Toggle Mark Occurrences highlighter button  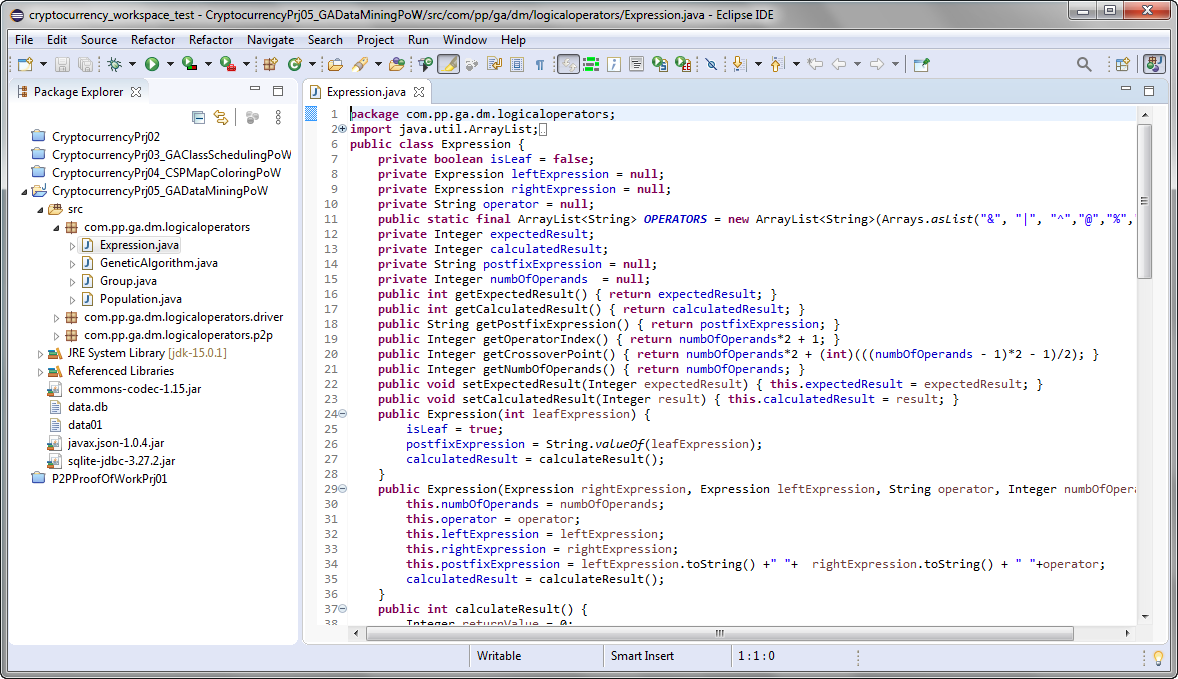448,64
